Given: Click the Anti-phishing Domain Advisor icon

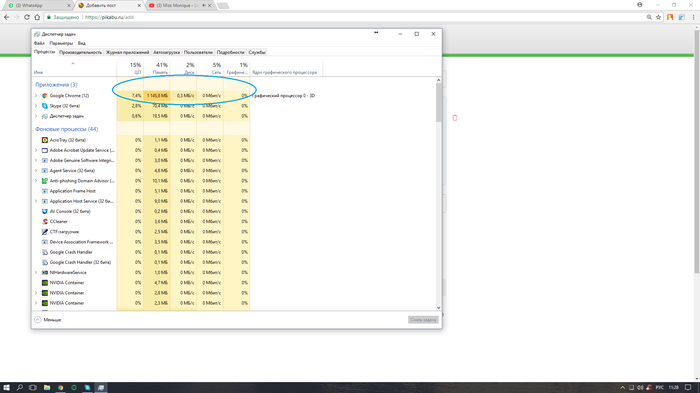Looking at the screenshot, I should tap(45, 181).
